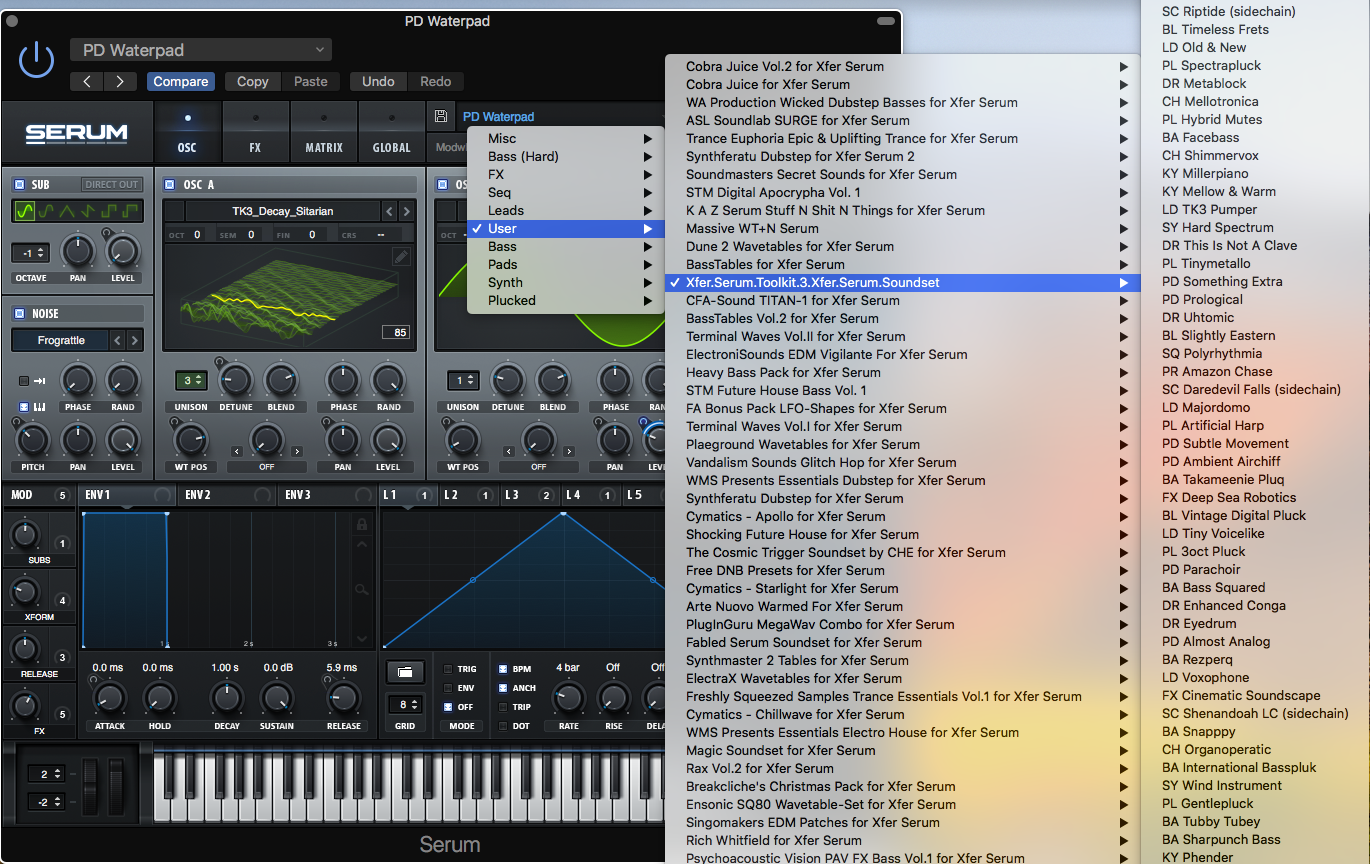Click the envelope display up chevron
Screen dimensions: 1370x864
click(362, 546)
